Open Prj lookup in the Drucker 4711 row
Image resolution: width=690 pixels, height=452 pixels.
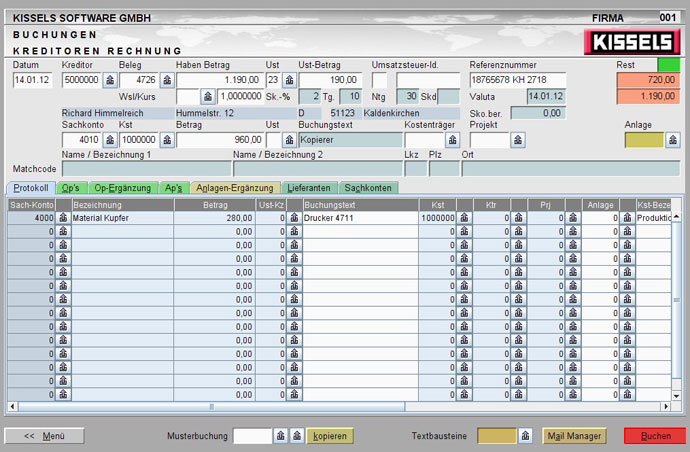[573, 218]
